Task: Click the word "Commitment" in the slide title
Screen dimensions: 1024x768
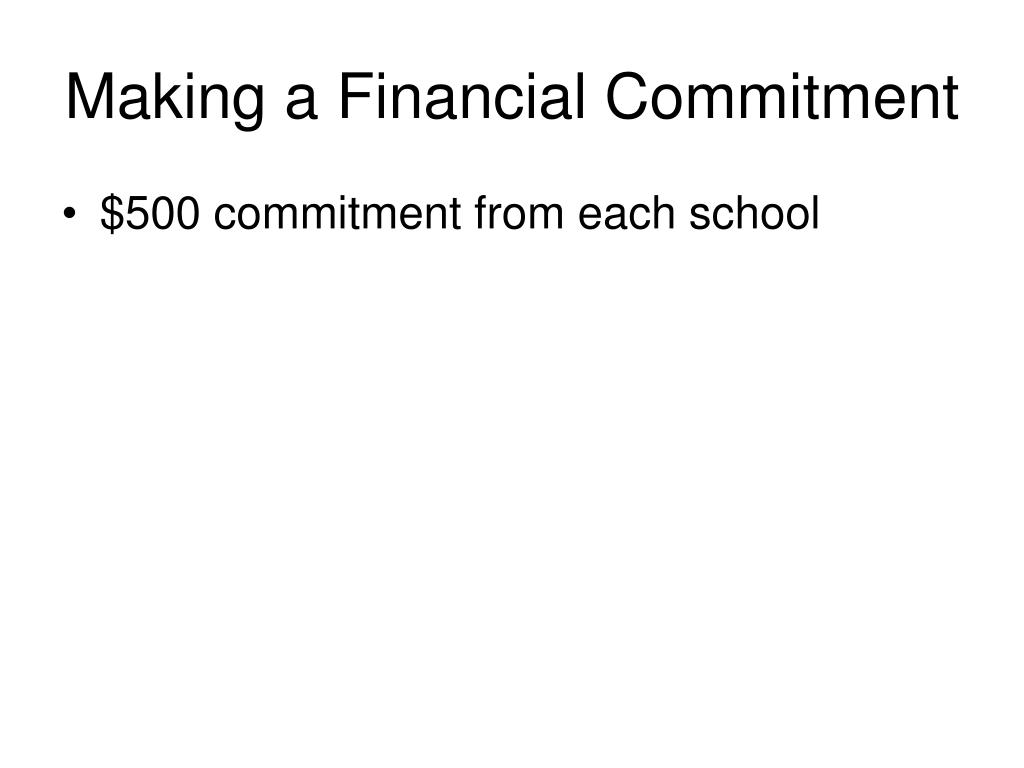Action: (782, 95)
